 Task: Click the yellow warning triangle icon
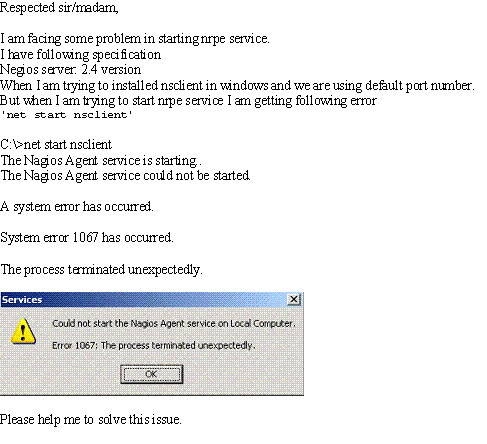tap(23, 331)
